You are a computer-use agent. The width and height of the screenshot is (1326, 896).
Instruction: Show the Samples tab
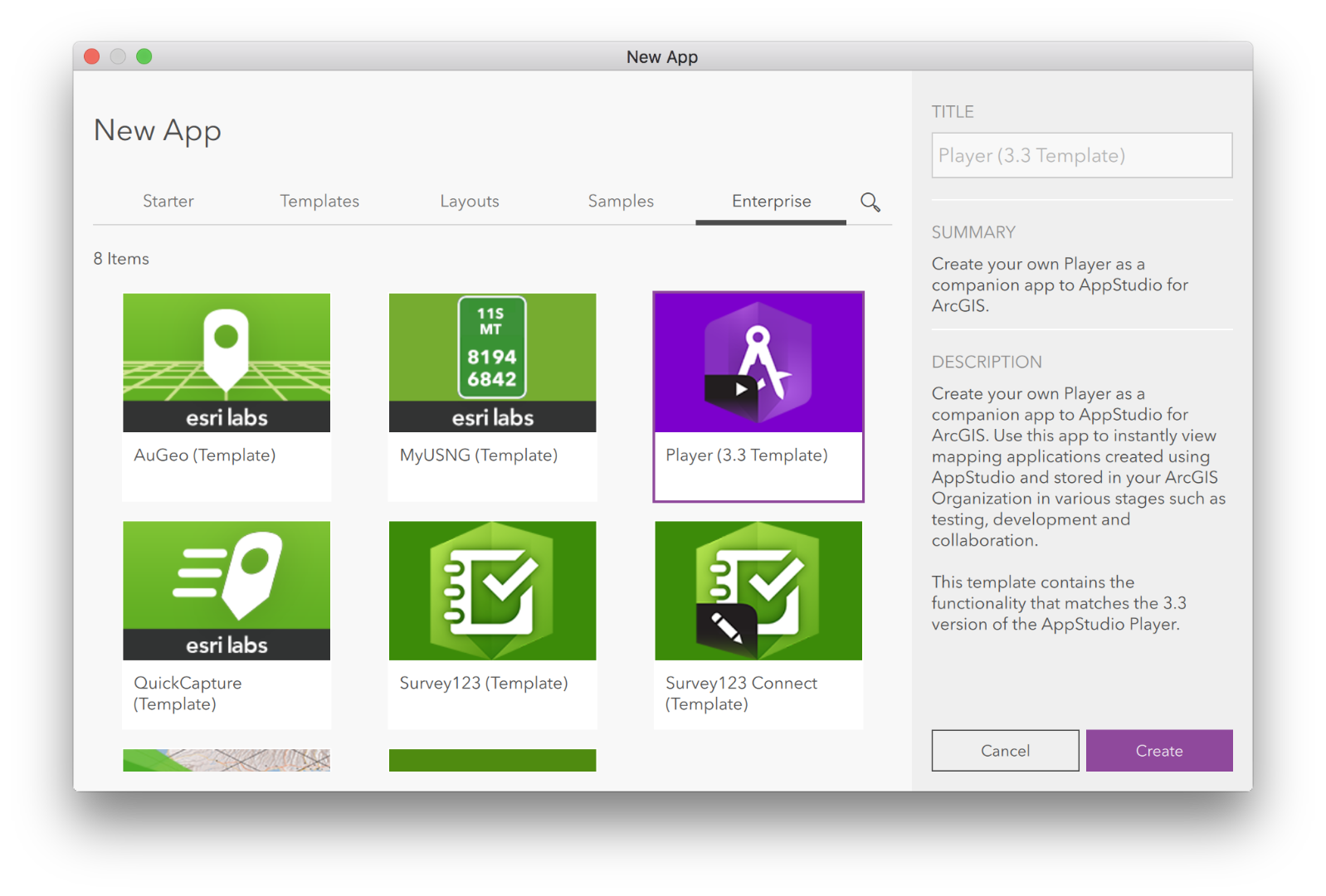pos(621,201)
